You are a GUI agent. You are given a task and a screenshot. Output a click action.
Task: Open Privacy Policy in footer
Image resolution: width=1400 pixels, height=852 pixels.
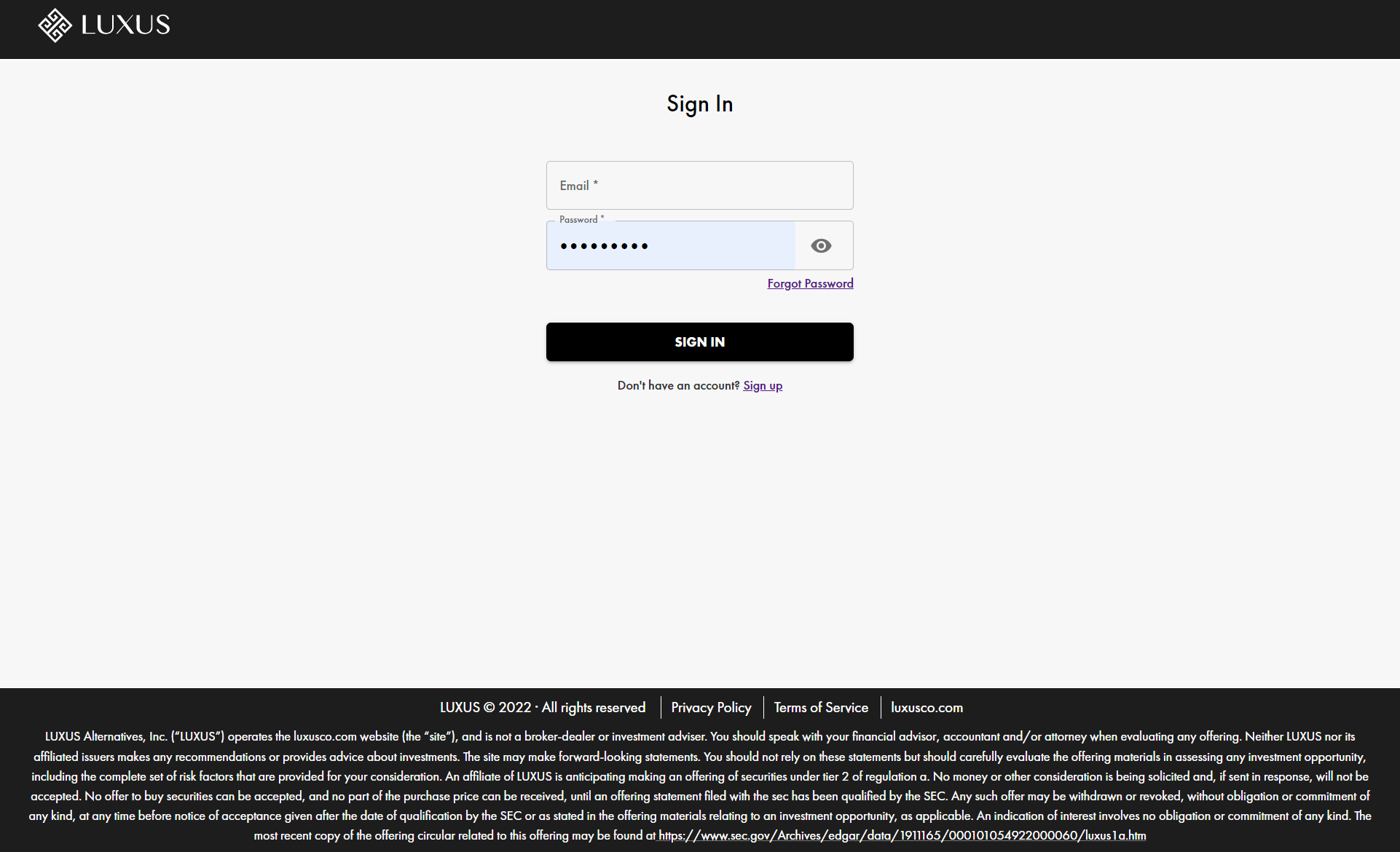point(711,707)
